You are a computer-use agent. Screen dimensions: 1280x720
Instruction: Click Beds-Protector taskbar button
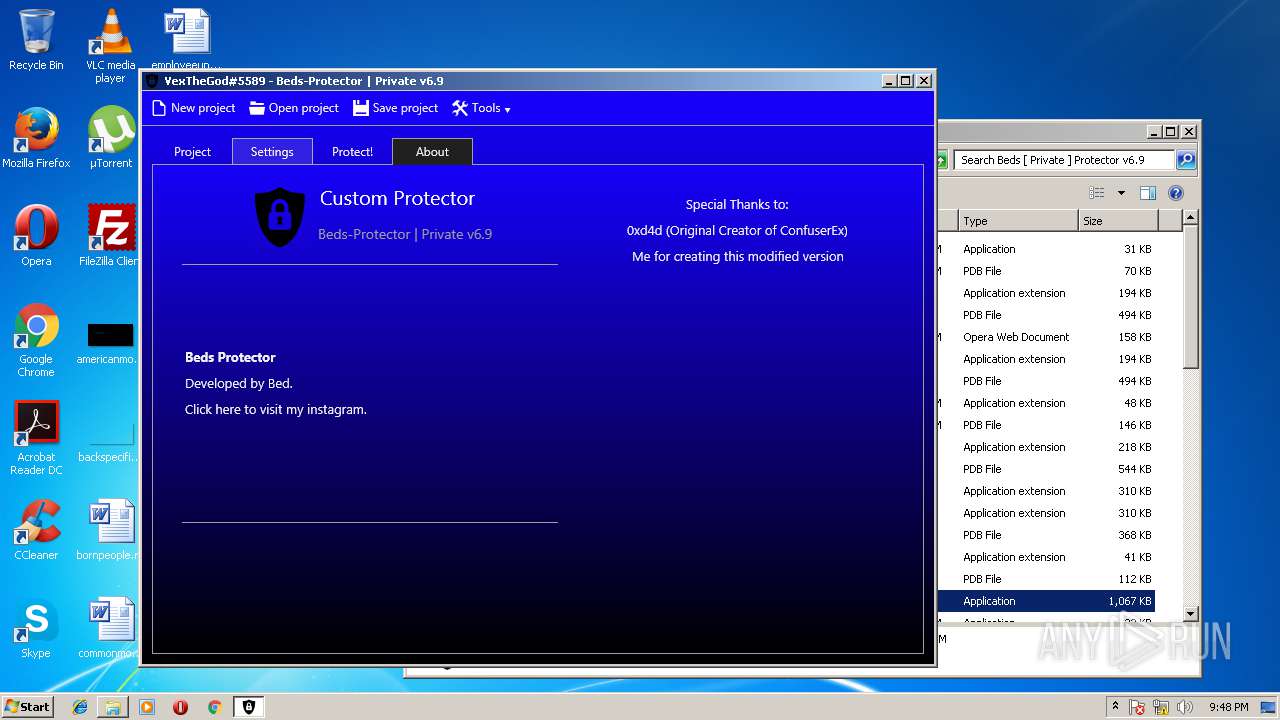(x=249, y=707)
